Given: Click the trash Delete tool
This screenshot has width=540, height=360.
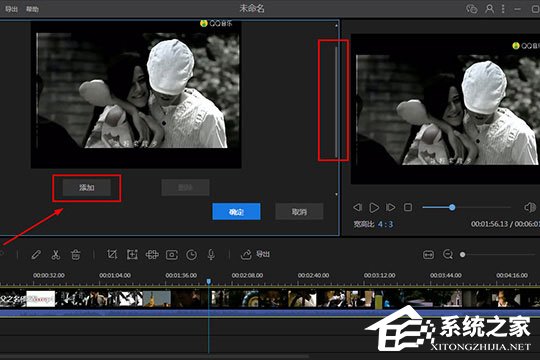Looking at the screenshot, I should pyautogui.click(x=75, y=255).
